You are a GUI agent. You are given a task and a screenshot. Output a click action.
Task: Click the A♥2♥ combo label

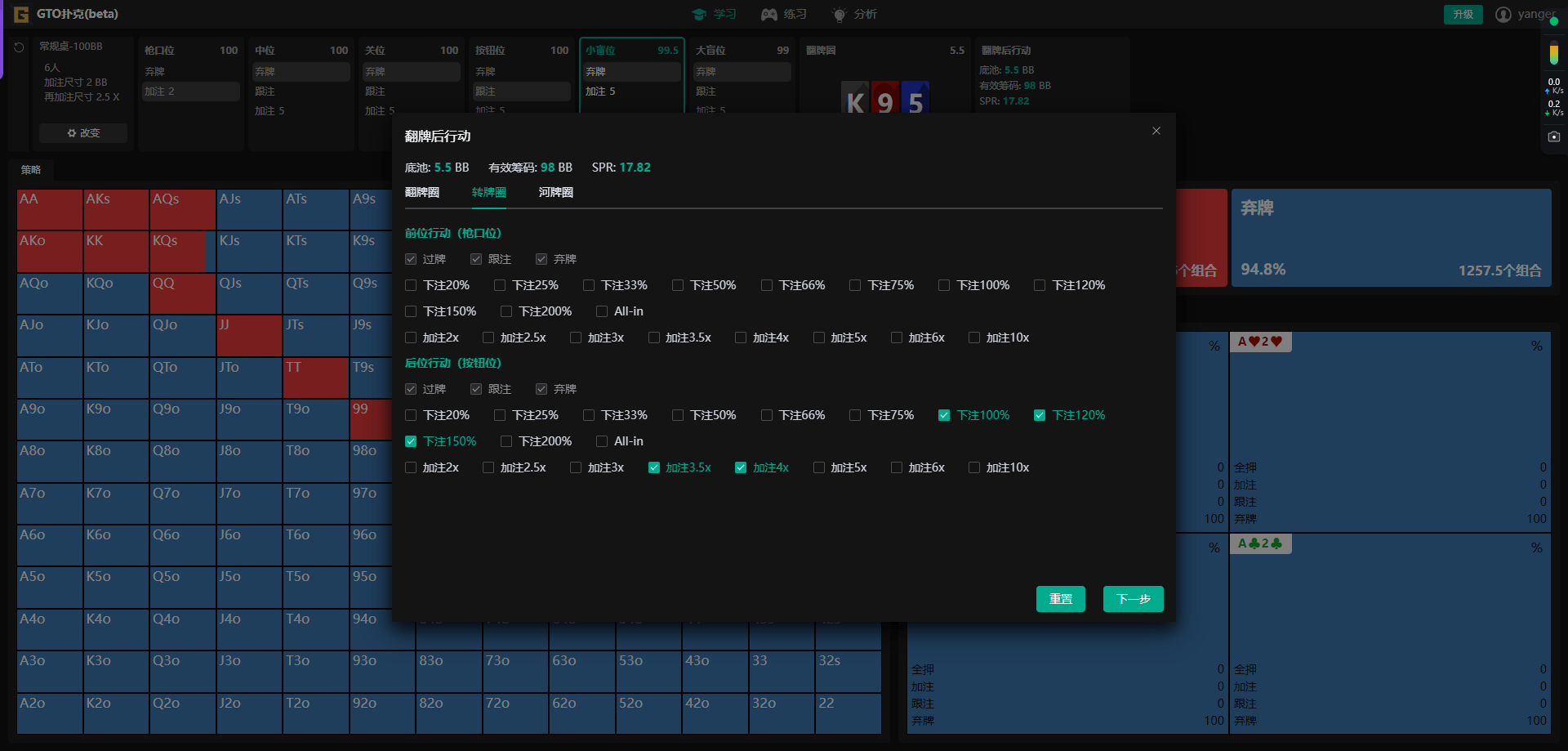point(1260,342)
